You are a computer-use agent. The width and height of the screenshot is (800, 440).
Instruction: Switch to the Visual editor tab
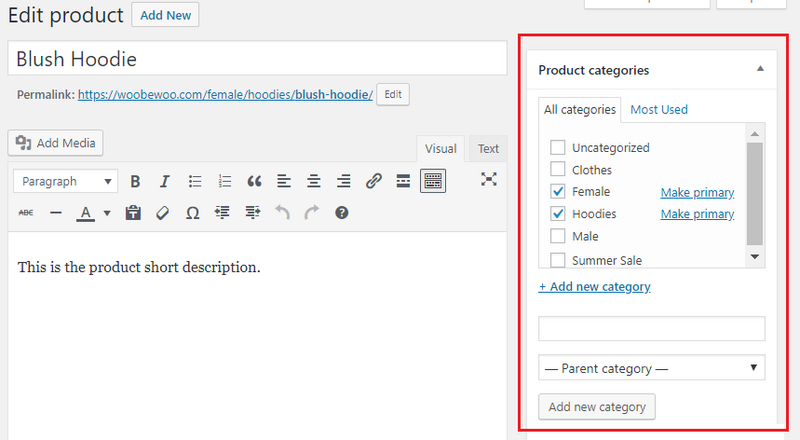441,149
